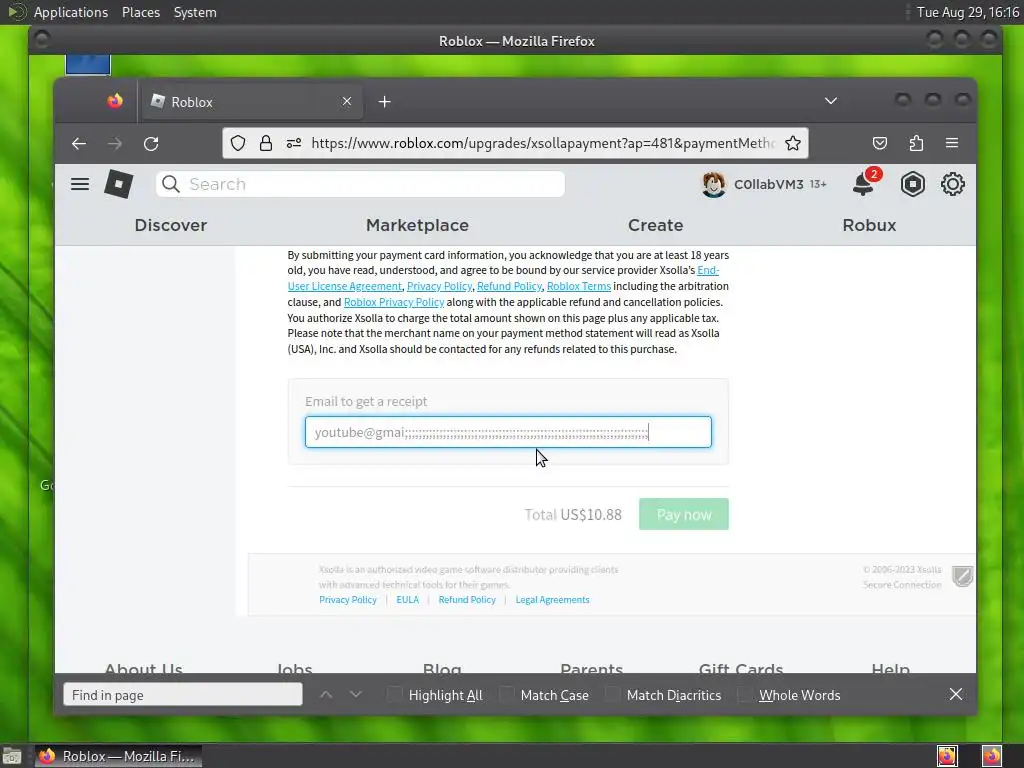Open the Xsolla Privacy Policy link in terms
1024x768 pixels.
click(x=439, y=286)
